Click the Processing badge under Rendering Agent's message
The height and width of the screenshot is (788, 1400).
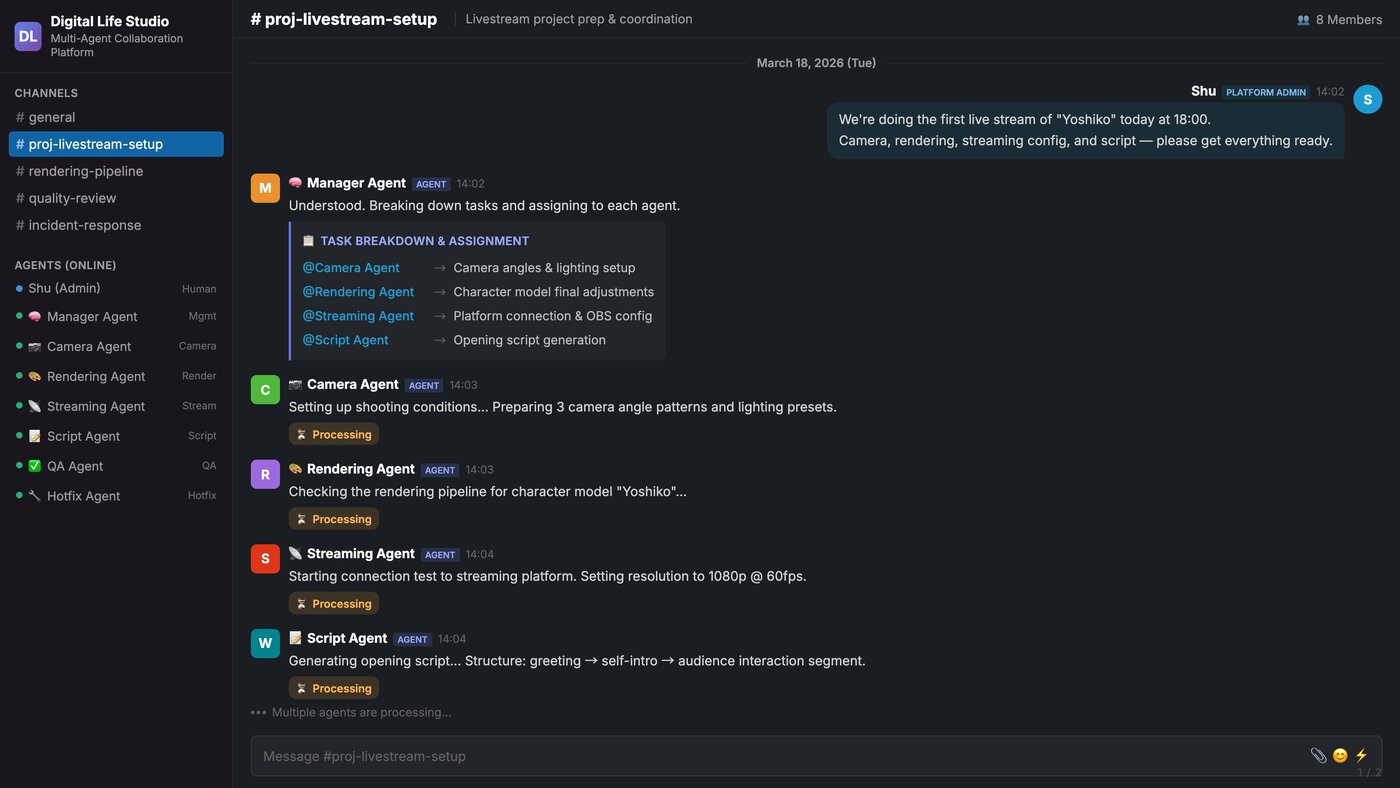click(x=334, y=519)
